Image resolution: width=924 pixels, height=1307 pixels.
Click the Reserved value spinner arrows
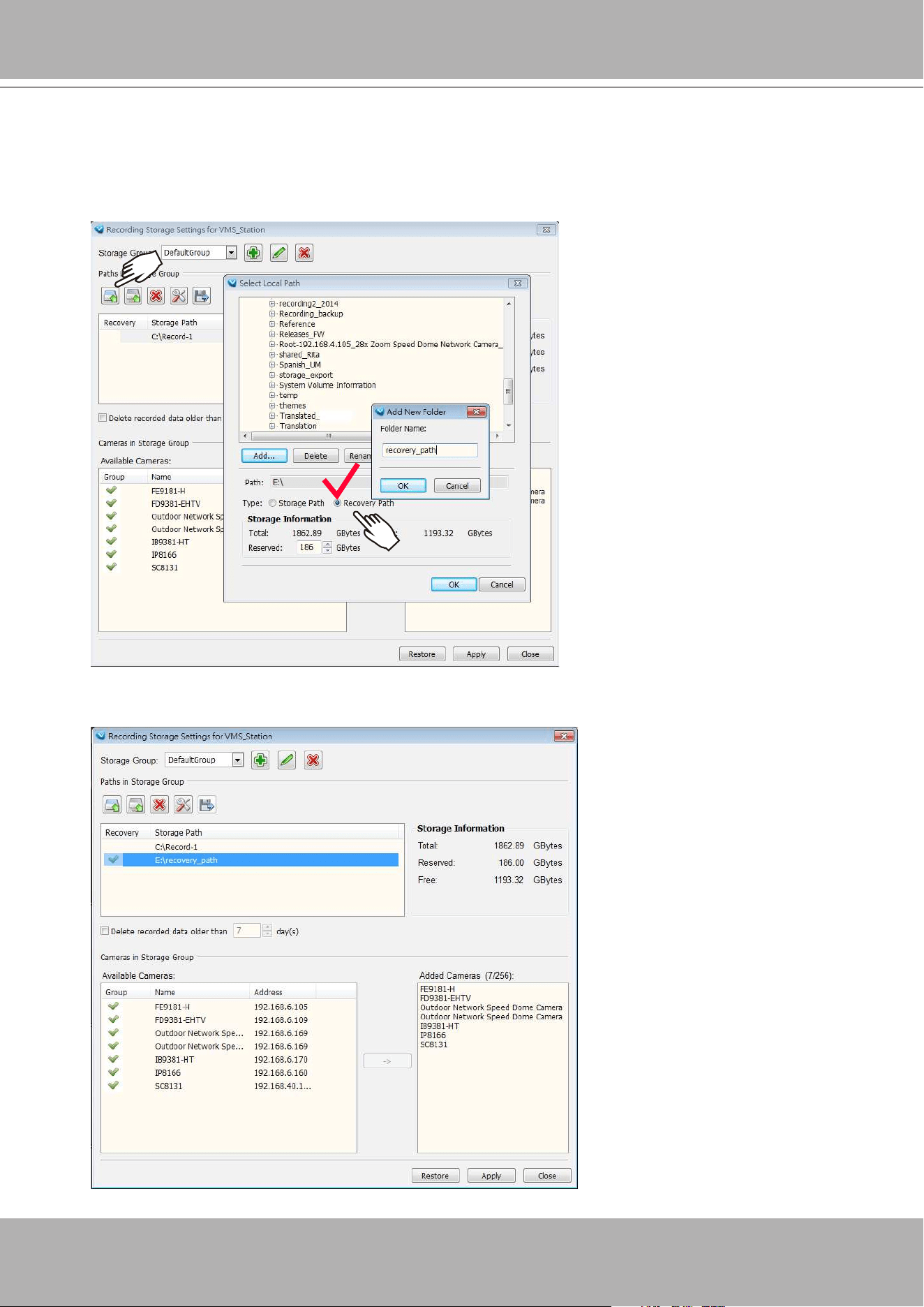coord(327,548)
